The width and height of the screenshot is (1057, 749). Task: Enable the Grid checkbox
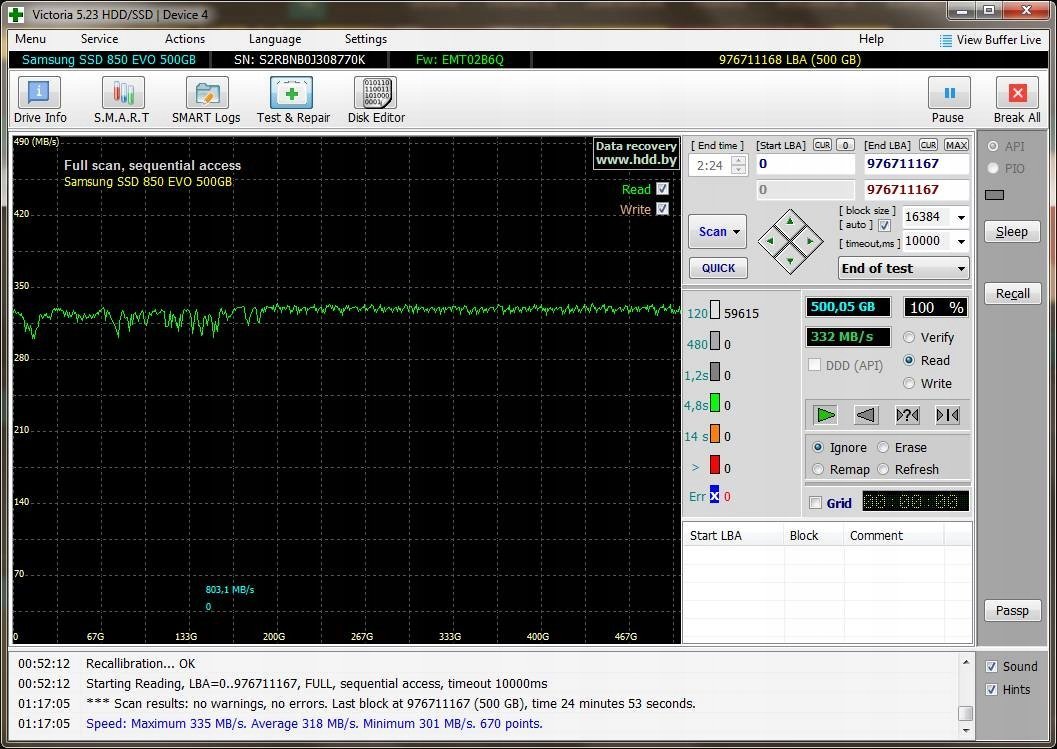816,503
